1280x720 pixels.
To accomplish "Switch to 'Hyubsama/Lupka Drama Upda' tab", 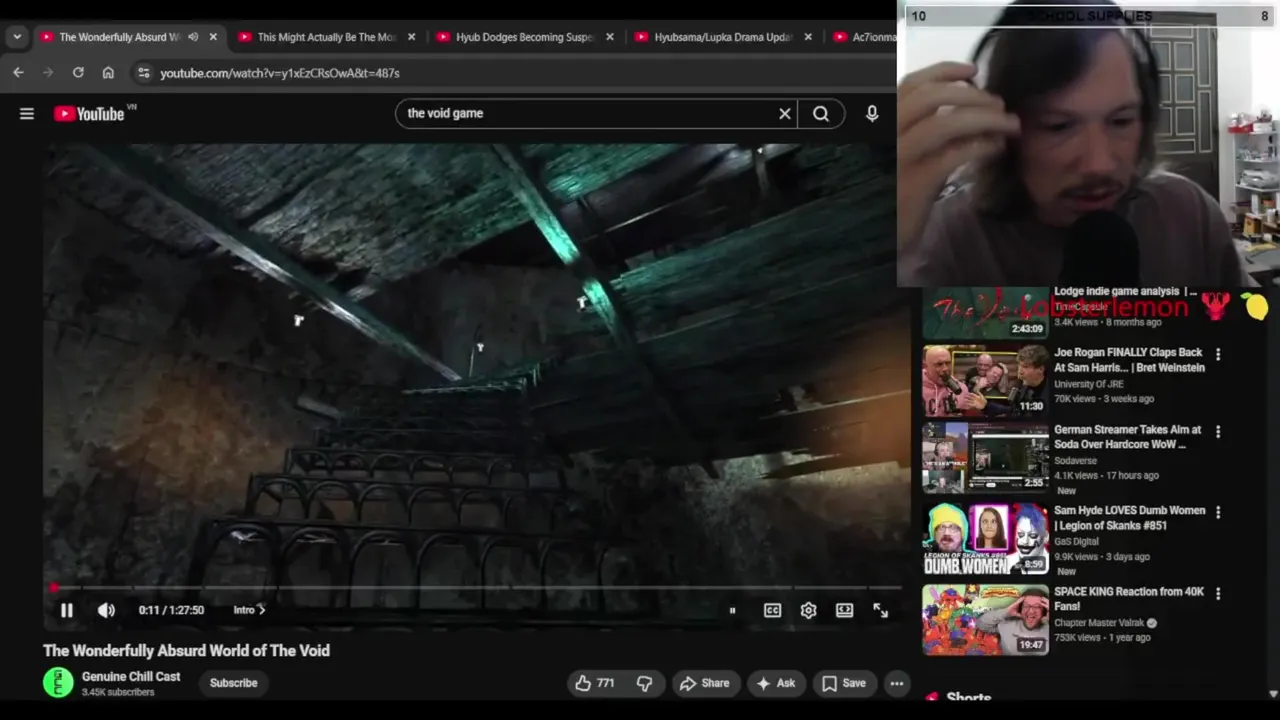I will (x=723, y=37).
